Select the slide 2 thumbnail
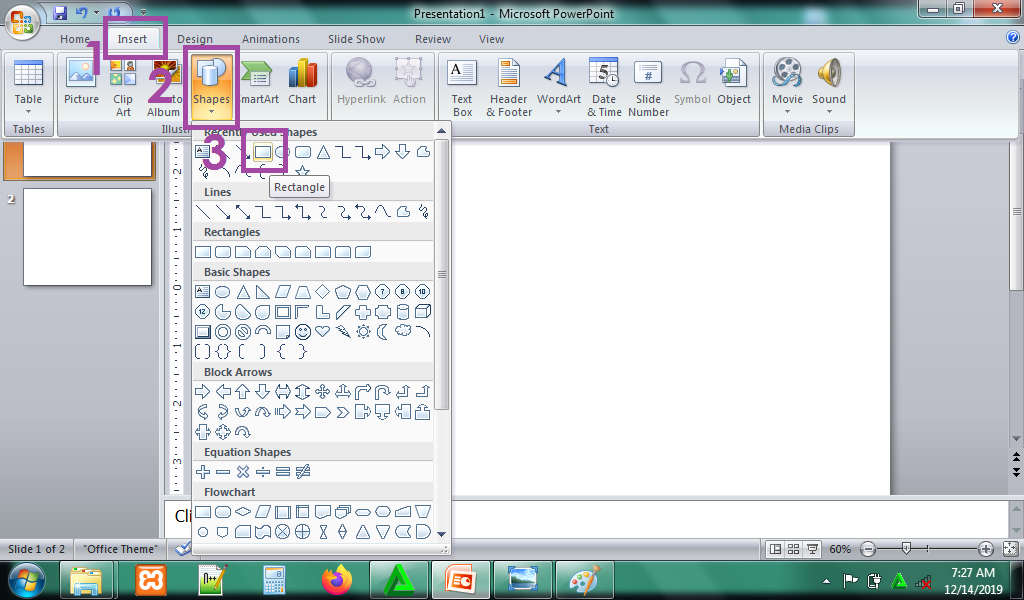Image resolution: width=1024 pixels, height=600 pixels. pyautogui.click(x=87, y=222)
